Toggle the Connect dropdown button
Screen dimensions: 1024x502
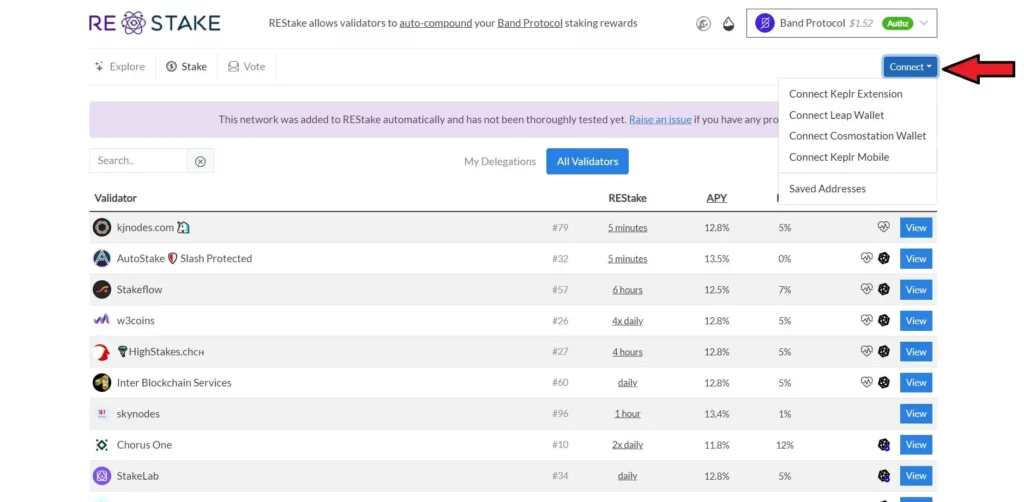click(910, 67)
